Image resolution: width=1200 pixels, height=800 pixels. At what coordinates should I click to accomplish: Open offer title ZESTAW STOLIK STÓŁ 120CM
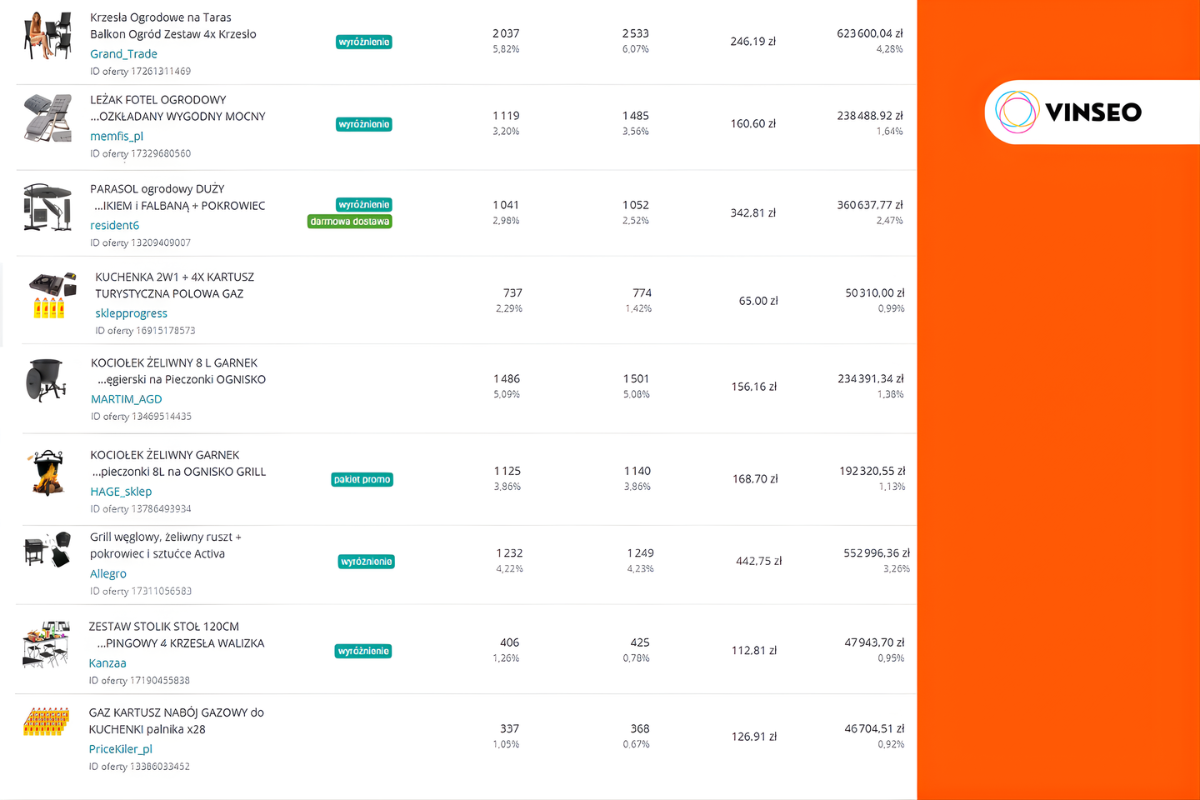tap(176, 635)
